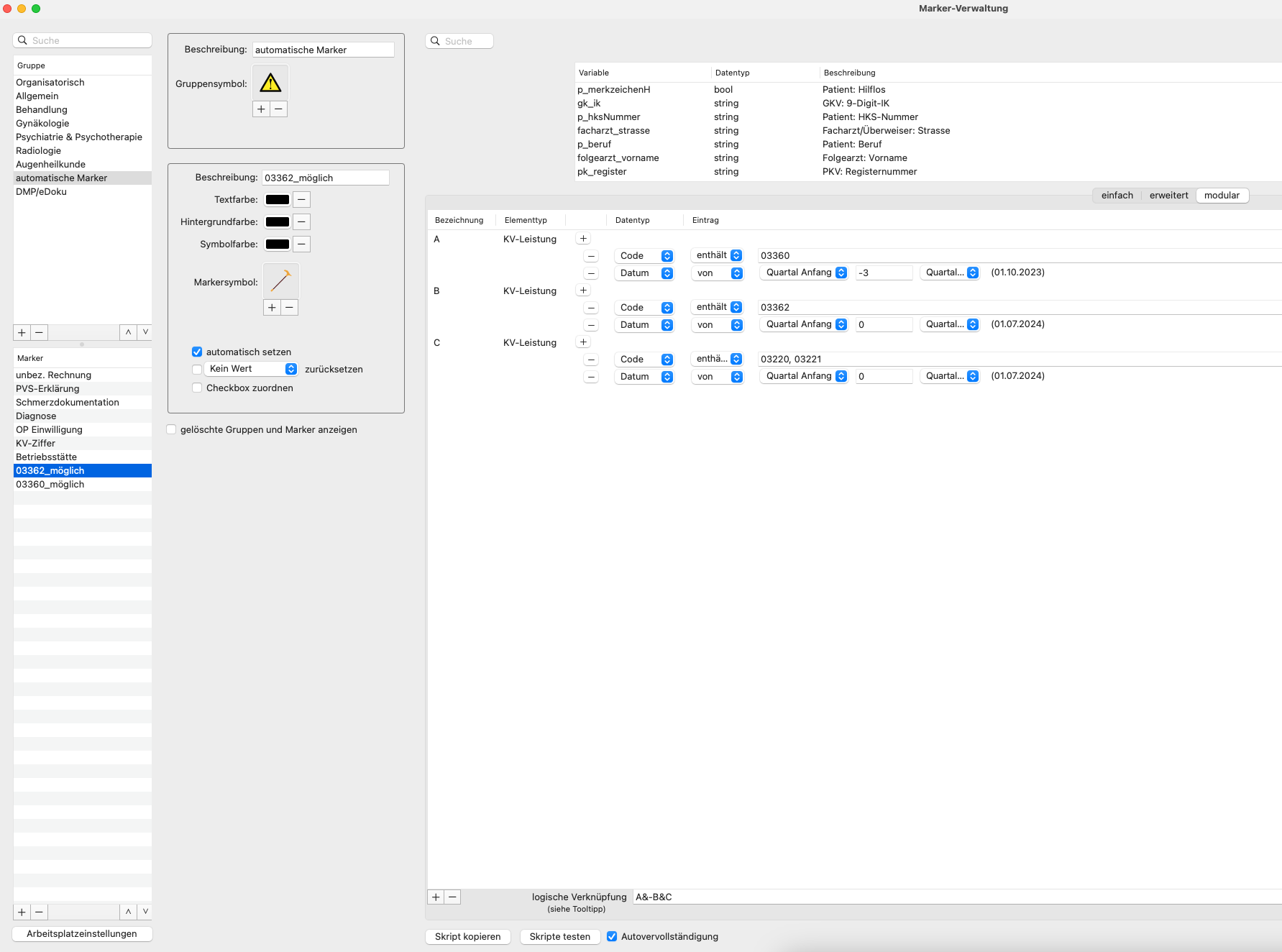Image resolution: width=1282 pixels, height=952 pixels.
Task: Open Datum dropdown for element B
Action: tap(644, 325)
